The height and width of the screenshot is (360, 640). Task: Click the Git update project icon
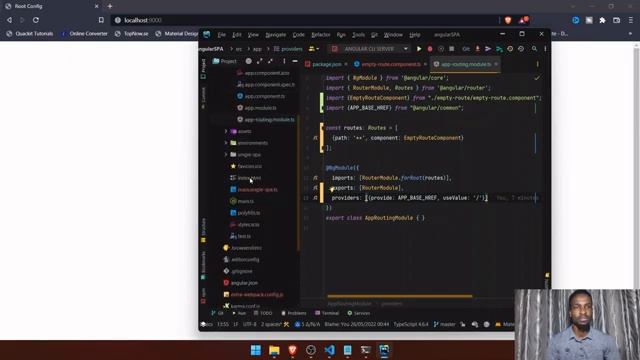478,49
